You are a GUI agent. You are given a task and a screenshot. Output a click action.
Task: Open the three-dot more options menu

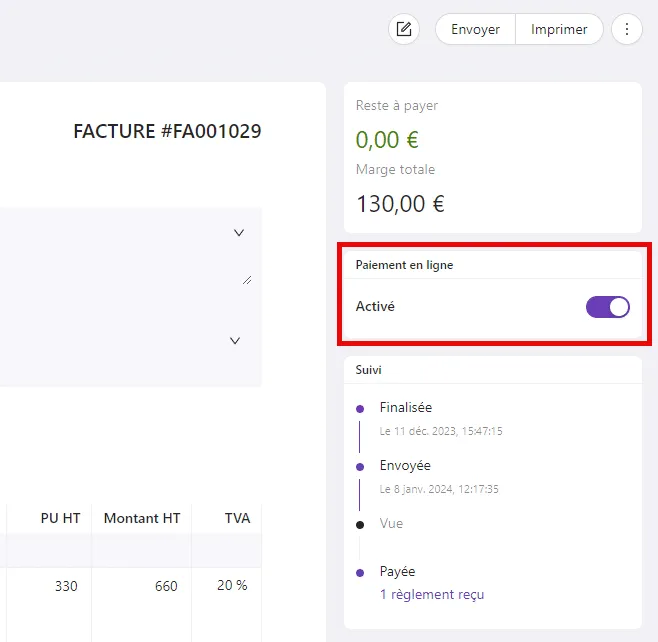pos(627,29)
